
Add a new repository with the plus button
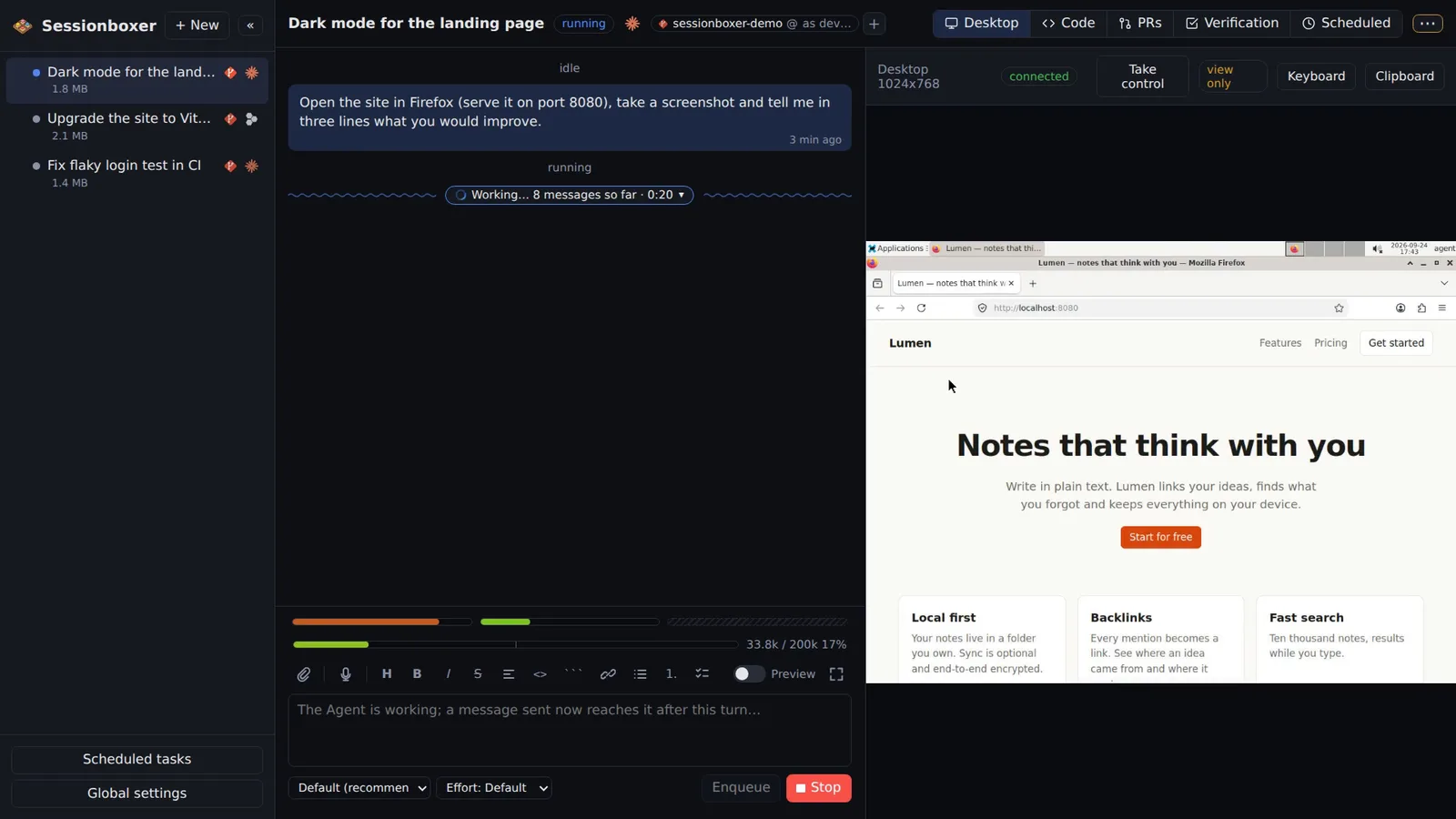pos(874,24)
